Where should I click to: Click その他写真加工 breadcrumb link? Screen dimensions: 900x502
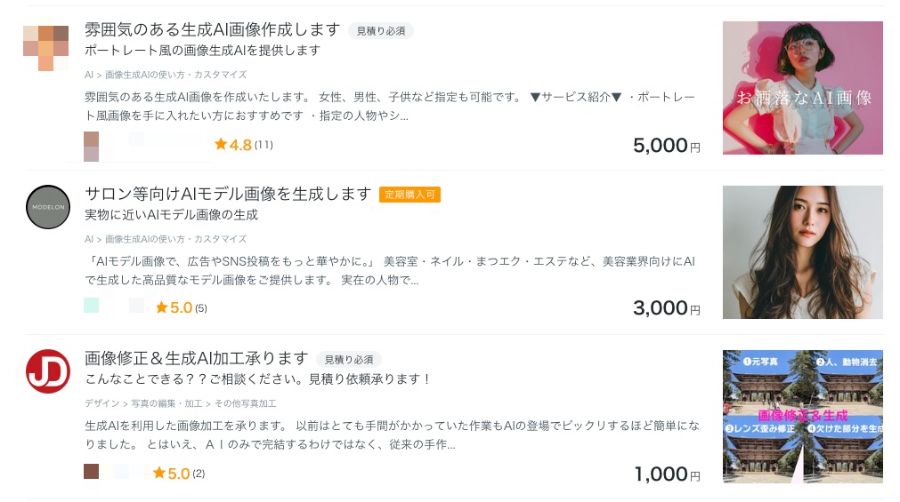[x=246, y=403]
